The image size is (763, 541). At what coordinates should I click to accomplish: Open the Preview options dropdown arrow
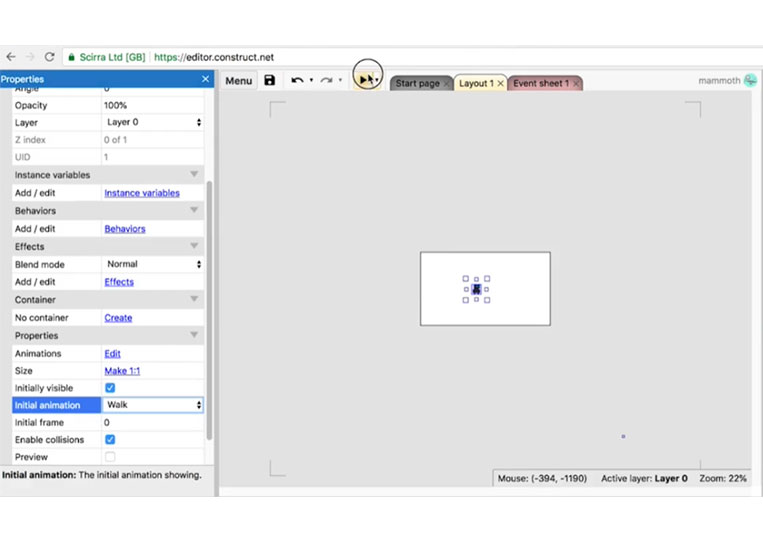pyautogui.click(x=377, y=80)
